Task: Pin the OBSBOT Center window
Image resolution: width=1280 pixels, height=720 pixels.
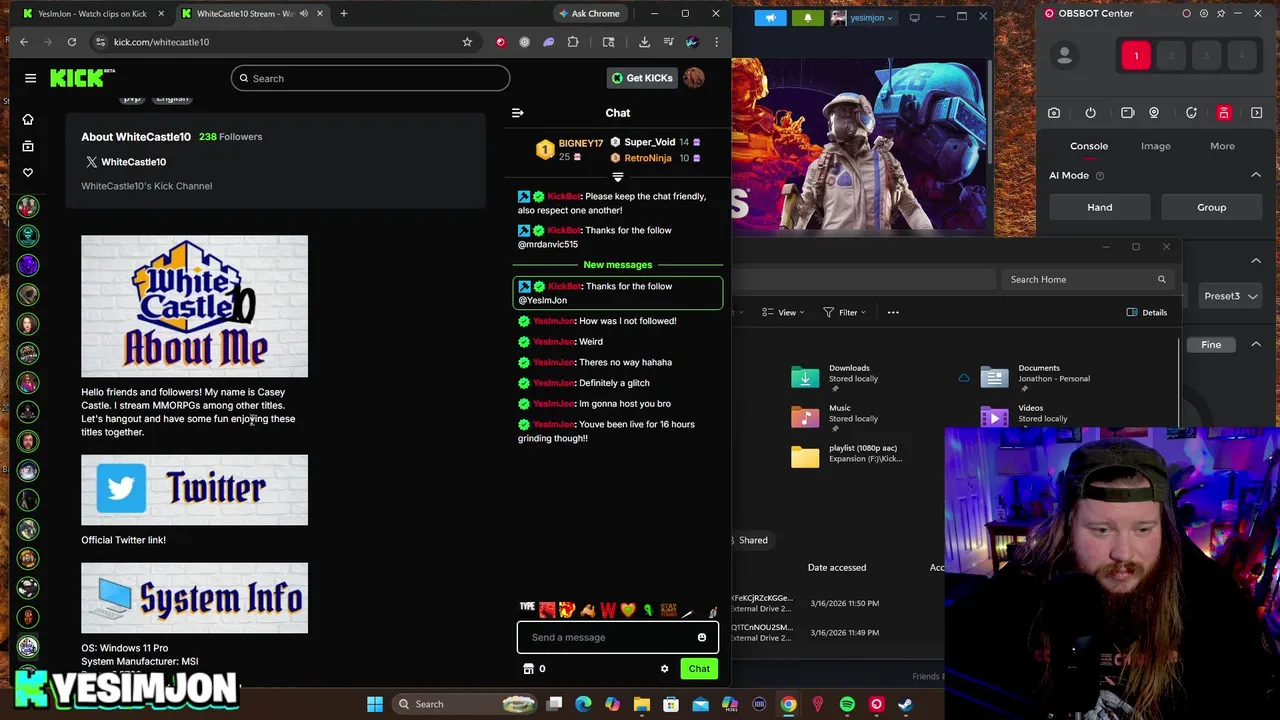Action: [x=1221, y=14]
